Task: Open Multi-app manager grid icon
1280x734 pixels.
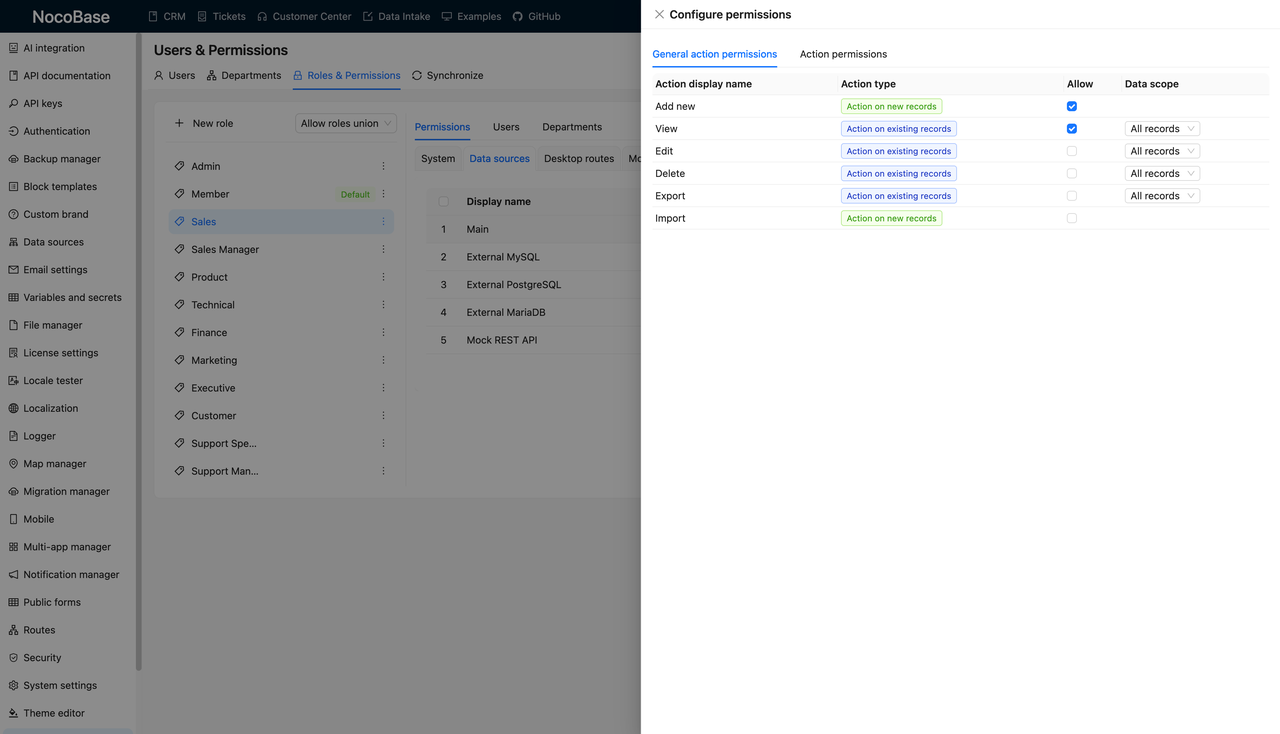Action: click(x=13, y=547)
